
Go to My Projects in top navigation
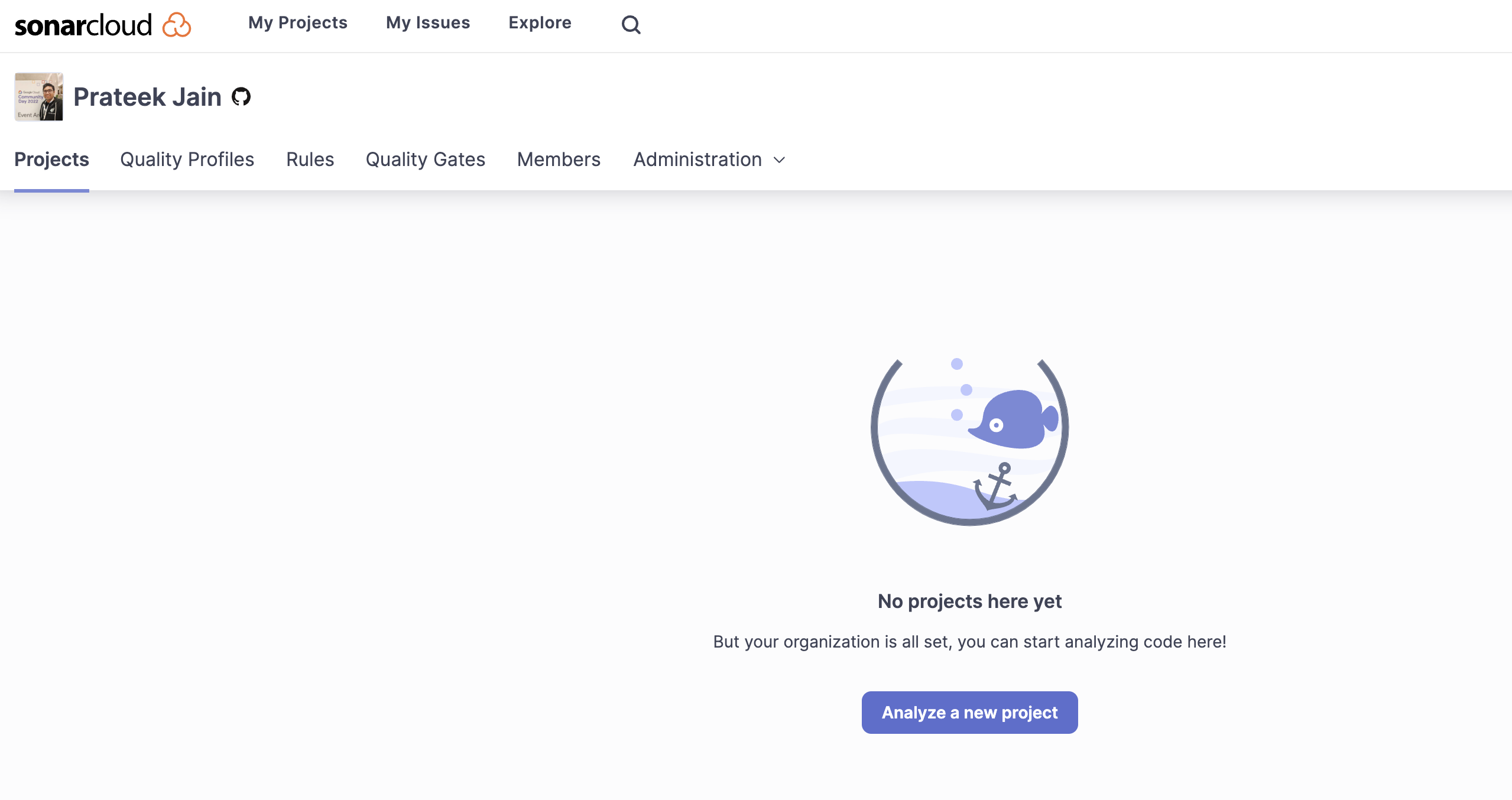click(297, 22)
